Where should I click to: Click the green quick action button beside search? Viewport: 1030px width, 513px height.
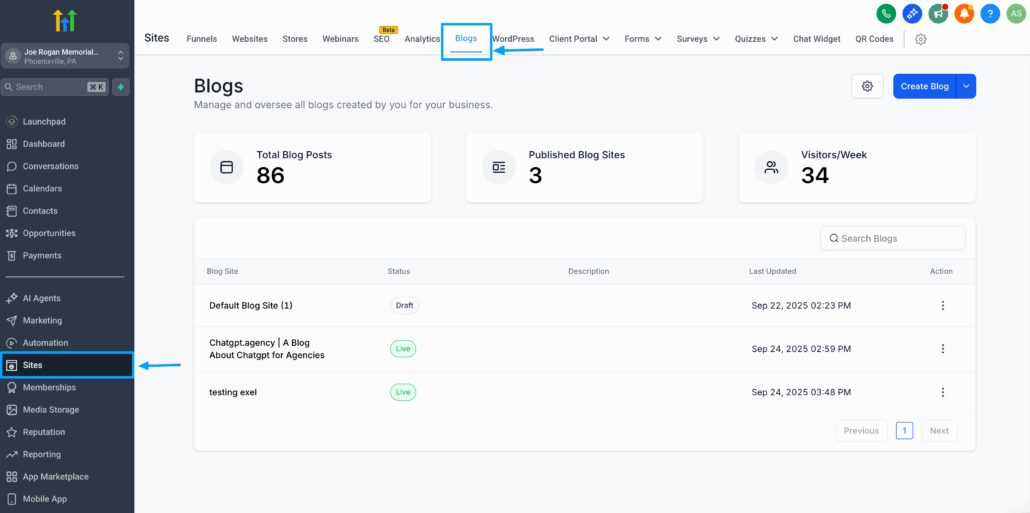click(x=121, y=87)
